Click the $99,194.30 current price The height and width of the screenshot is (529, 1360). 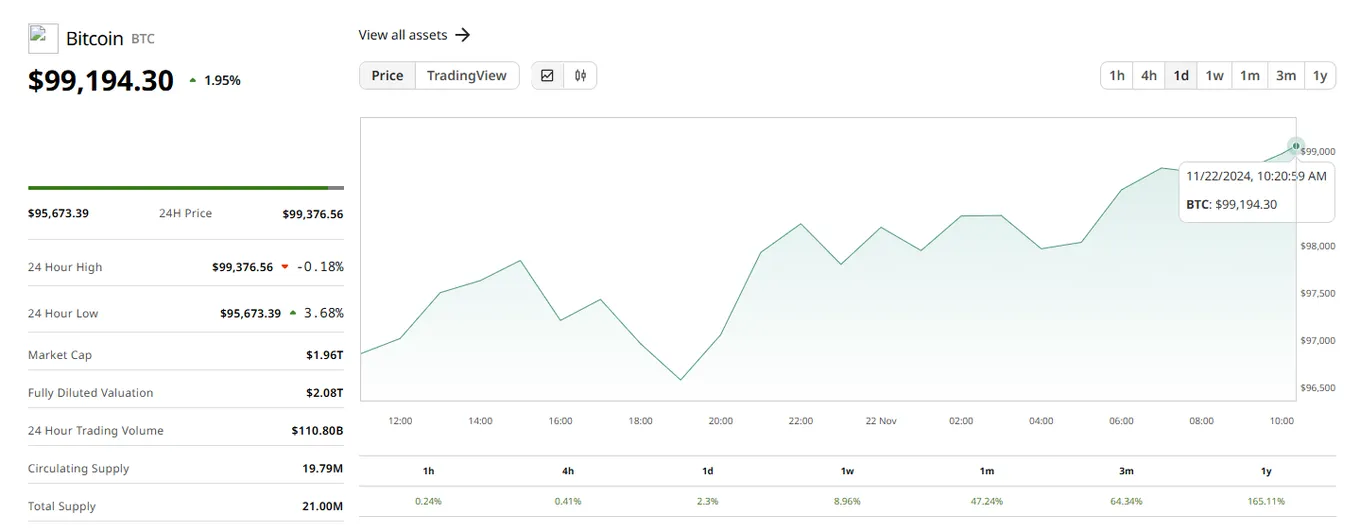tap(101, 81)
